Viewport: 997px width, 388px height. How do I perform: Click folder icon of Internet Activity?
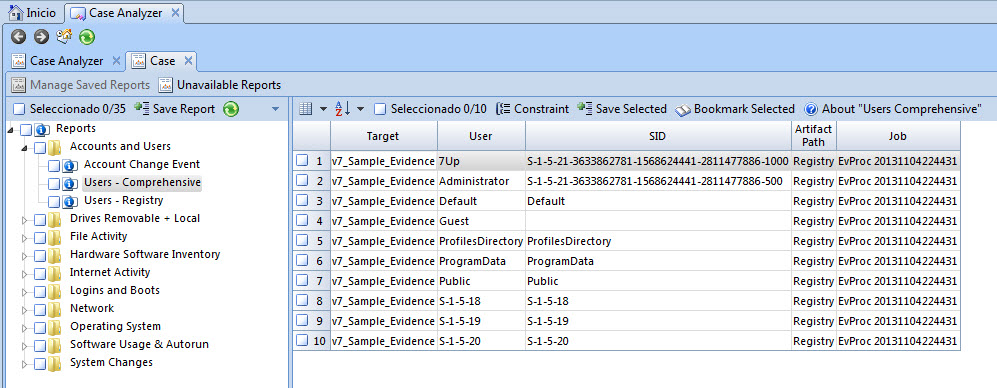(x=55, y=273)
